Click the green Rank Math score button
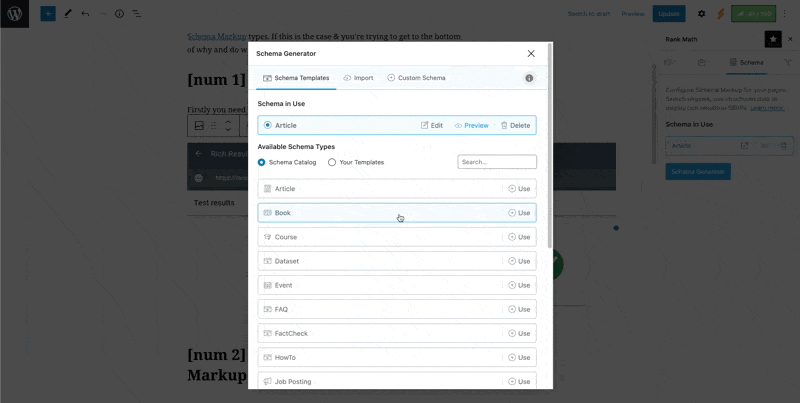The image size is (800, 403). pyautogui.click(x=754, y=14)
